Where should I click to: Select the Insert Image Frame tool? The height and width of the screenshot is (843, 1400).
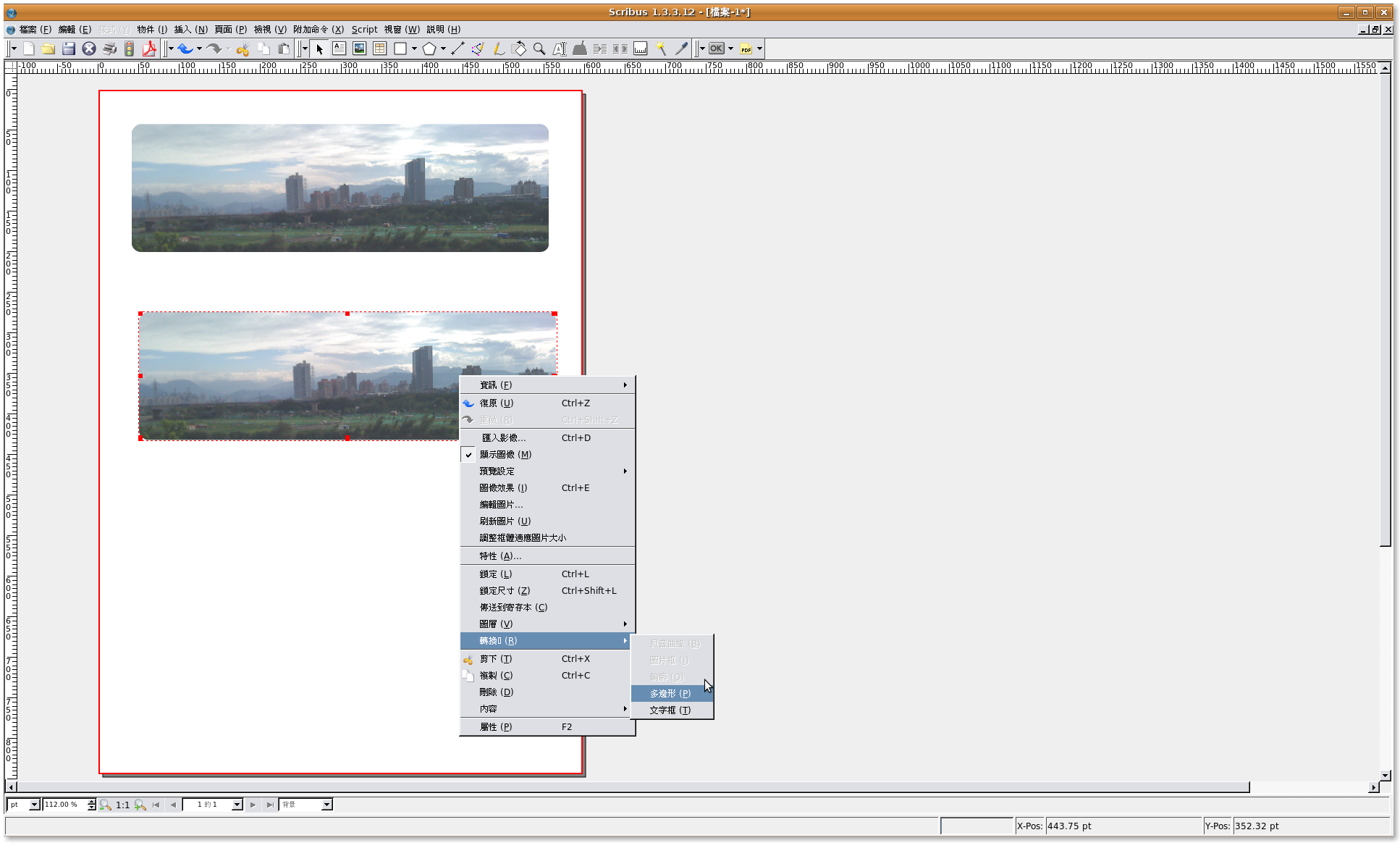click(359, 49)
